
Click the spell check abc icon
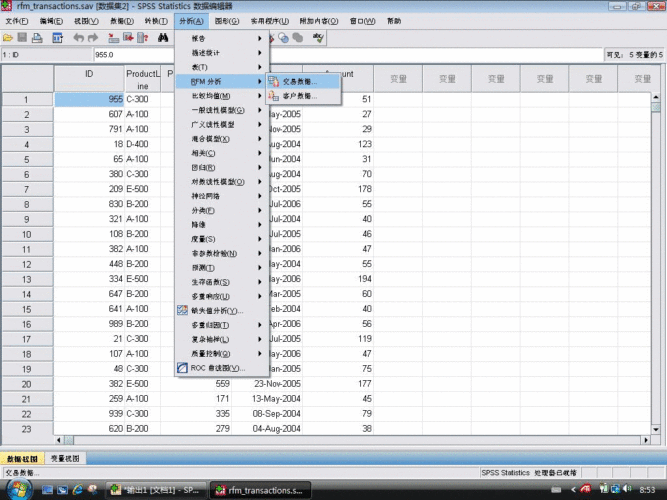[x=318, y=38]
